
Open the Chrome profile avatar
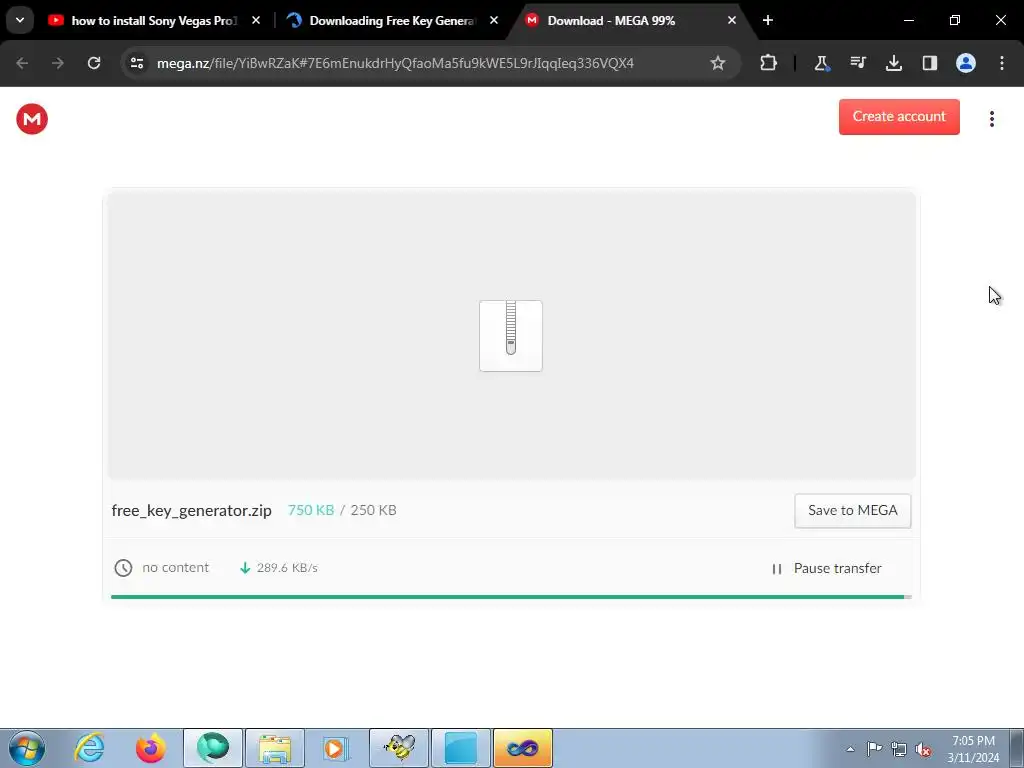pos(966,63)
